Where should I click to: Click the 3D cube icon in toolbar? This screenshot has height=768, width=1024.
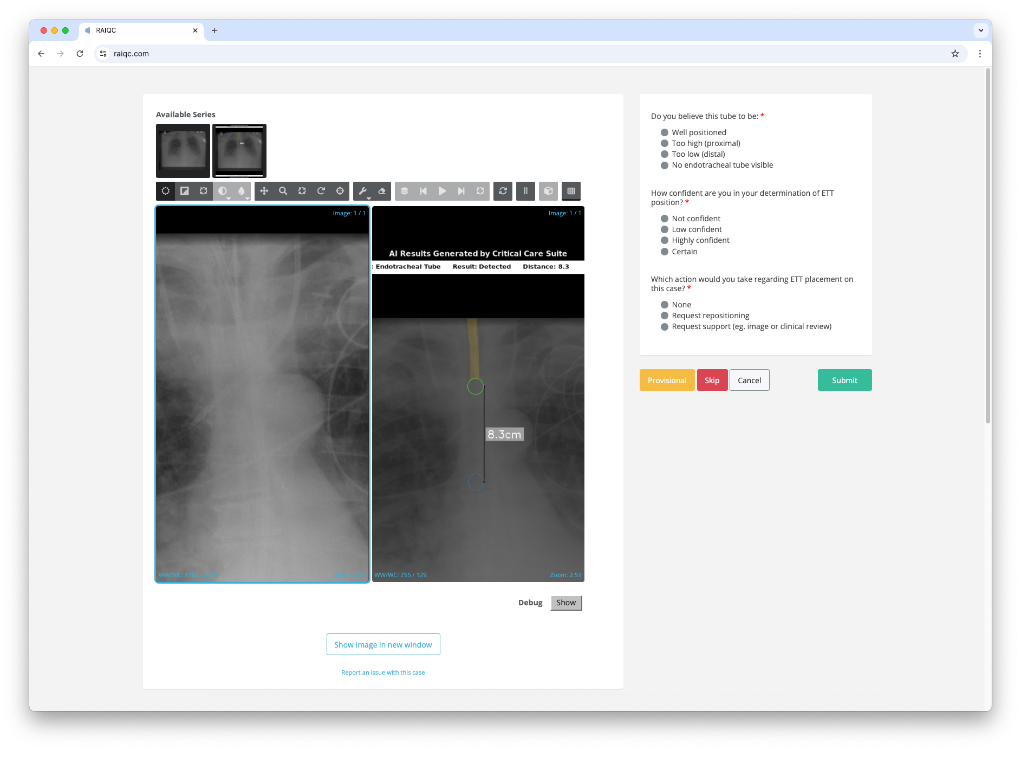548,190
